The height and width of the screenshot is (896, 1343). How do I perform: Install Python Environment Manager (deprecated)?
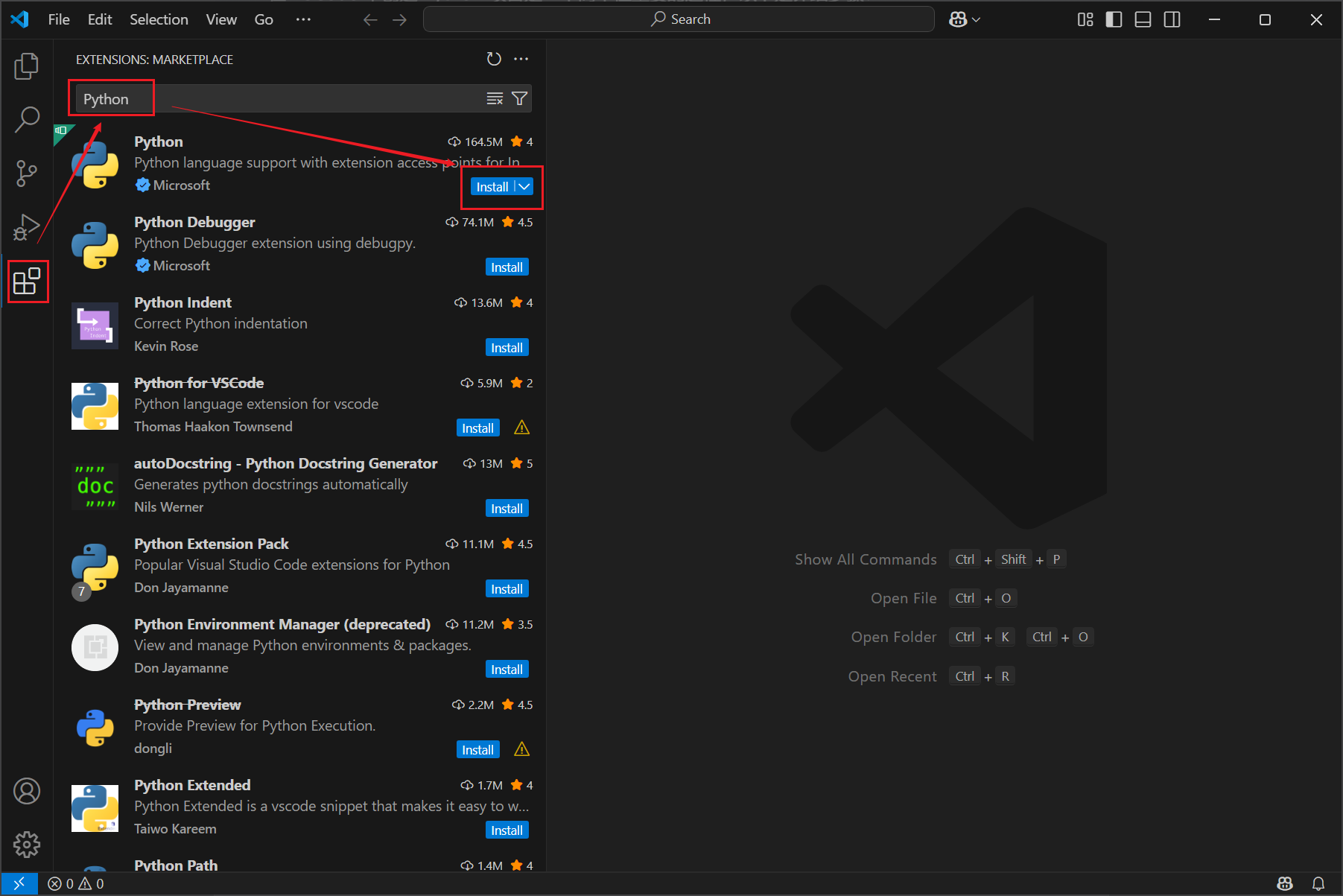coord(507,670)
